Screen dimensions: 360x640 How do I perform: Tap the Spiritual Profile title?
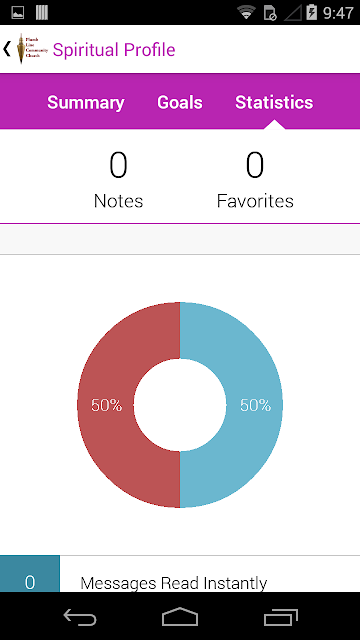[x=114, y=50]
